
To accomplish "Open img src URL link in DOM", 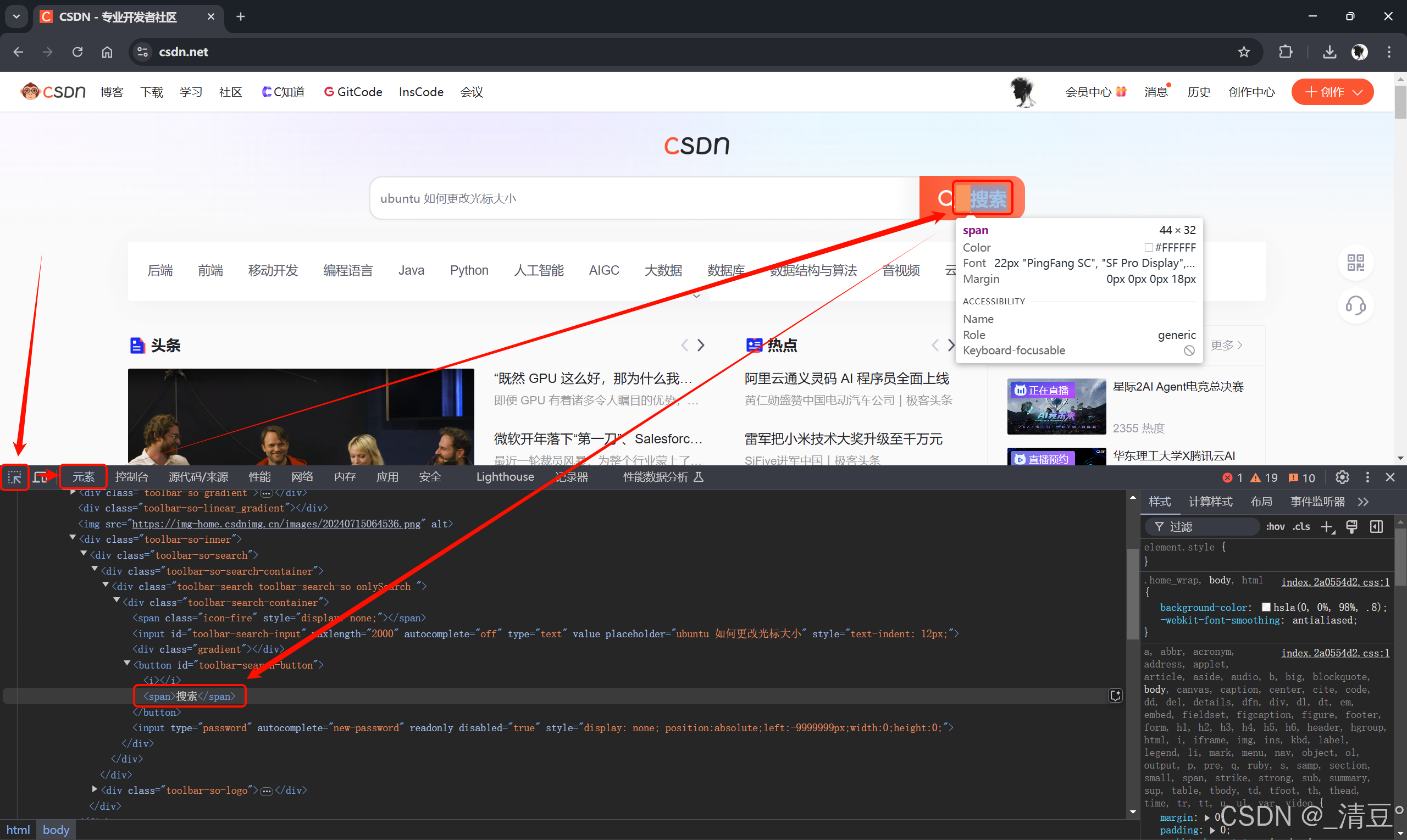I will [x=276, y=524].
